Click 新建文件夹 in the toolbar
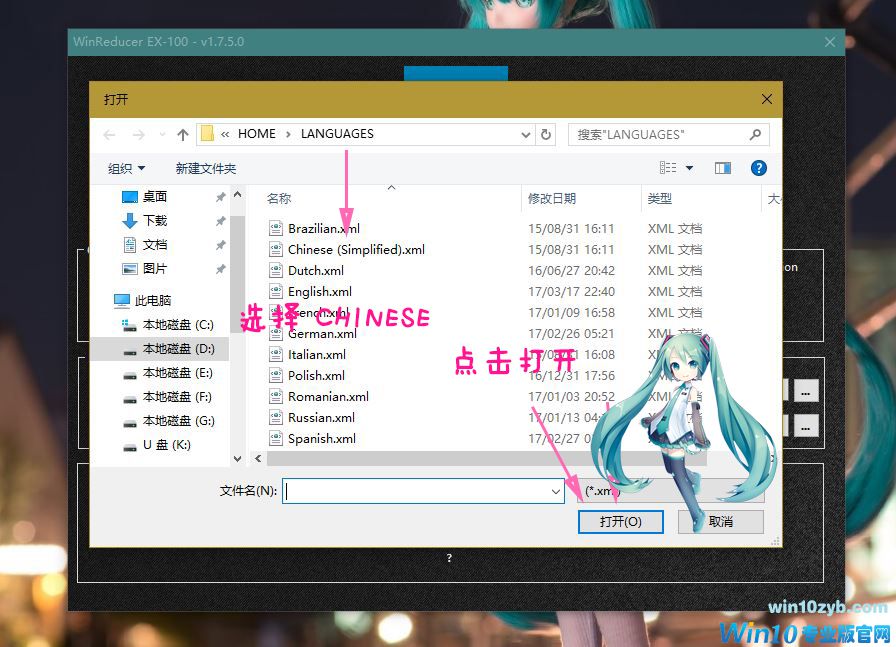 point(205,169)
